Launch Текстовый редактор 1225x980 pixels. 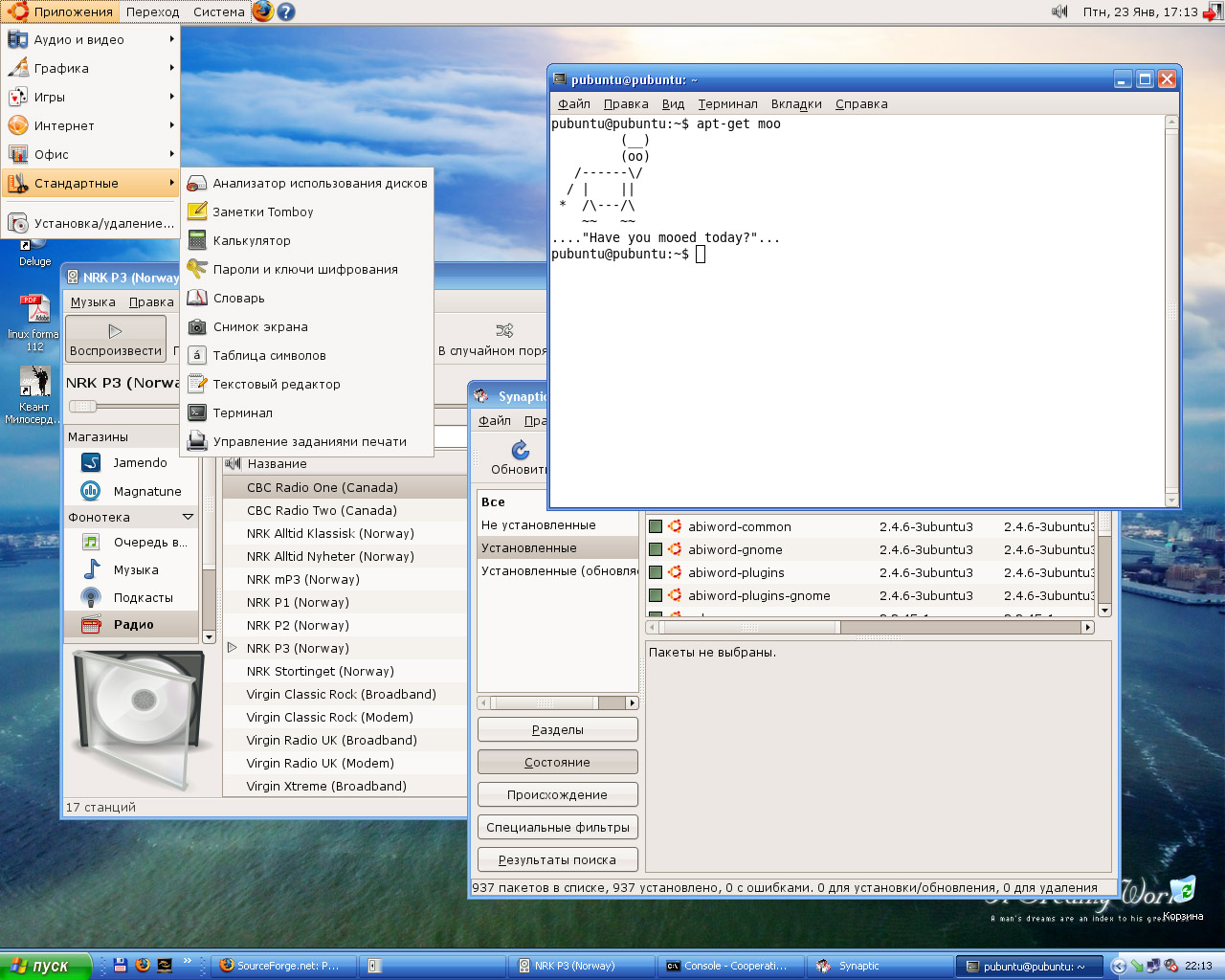[x=308, y=384]
